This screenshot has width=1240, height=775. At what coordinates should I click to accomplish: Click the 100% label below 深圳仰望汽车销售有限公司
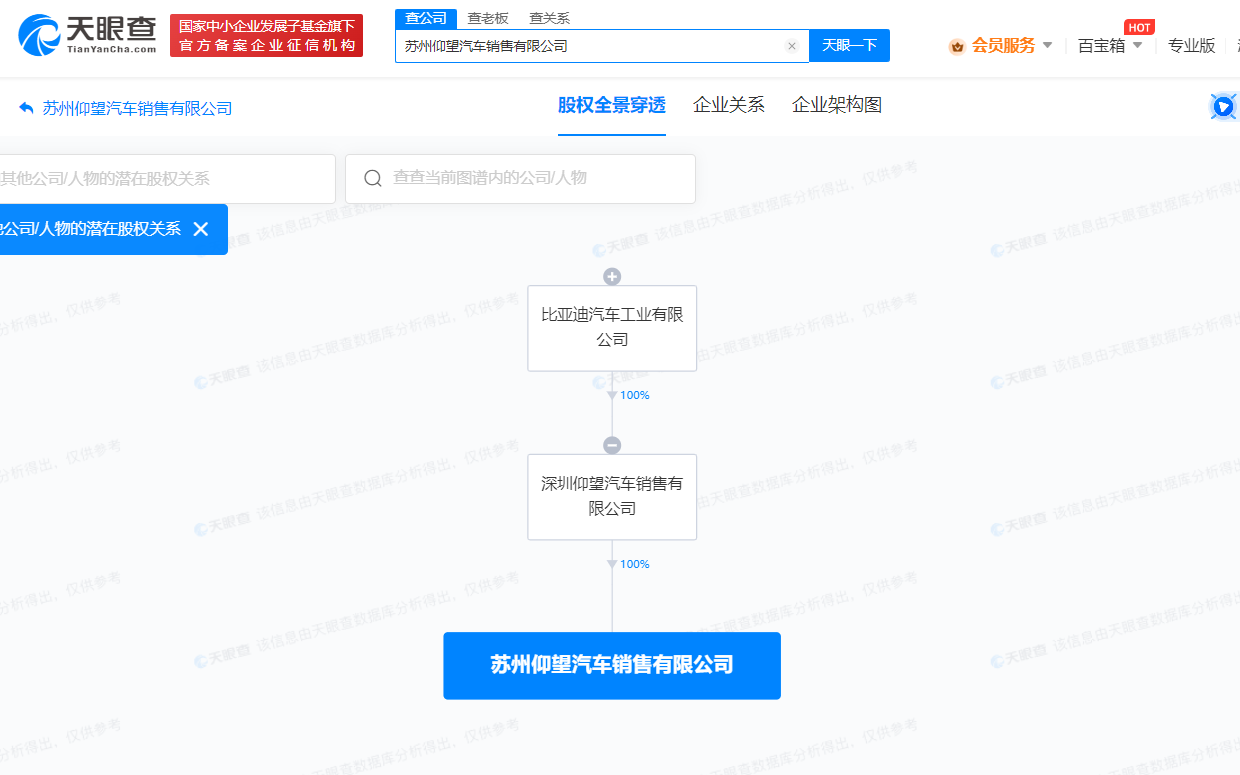(635, 564)
